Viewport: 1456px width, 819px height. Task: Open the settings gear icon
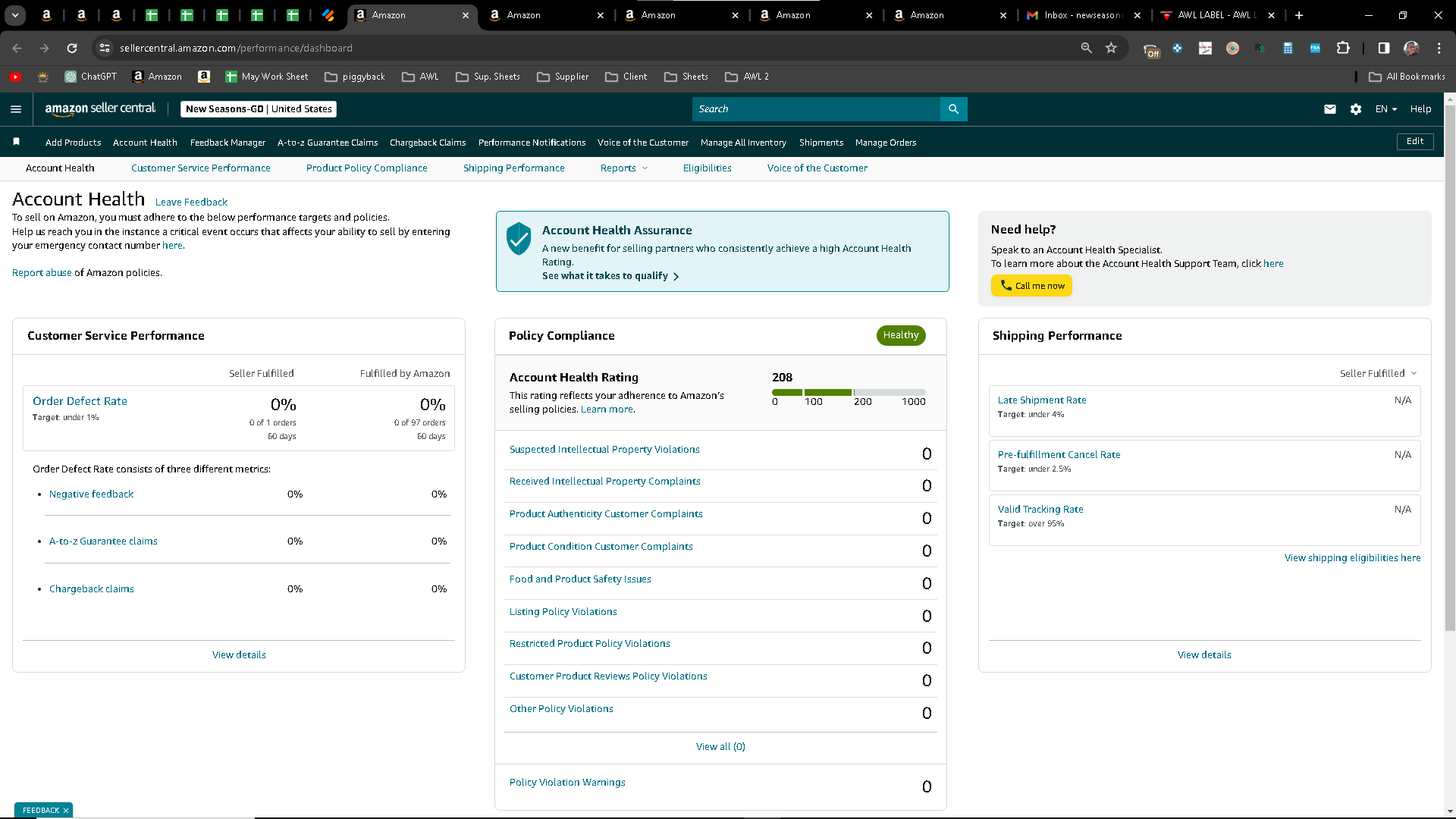[x=1356, y=109]
